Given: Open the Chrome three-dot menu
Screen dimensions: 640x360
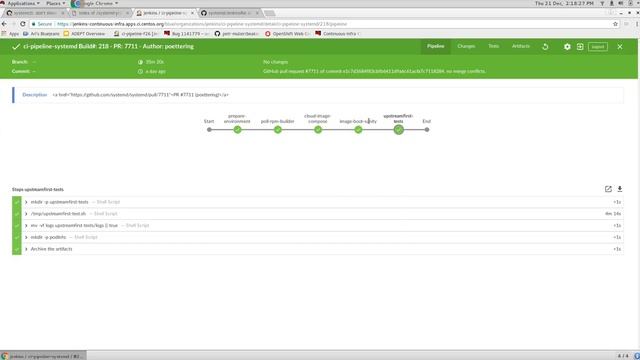Looking at the screenshot, I should click(637, 24).
